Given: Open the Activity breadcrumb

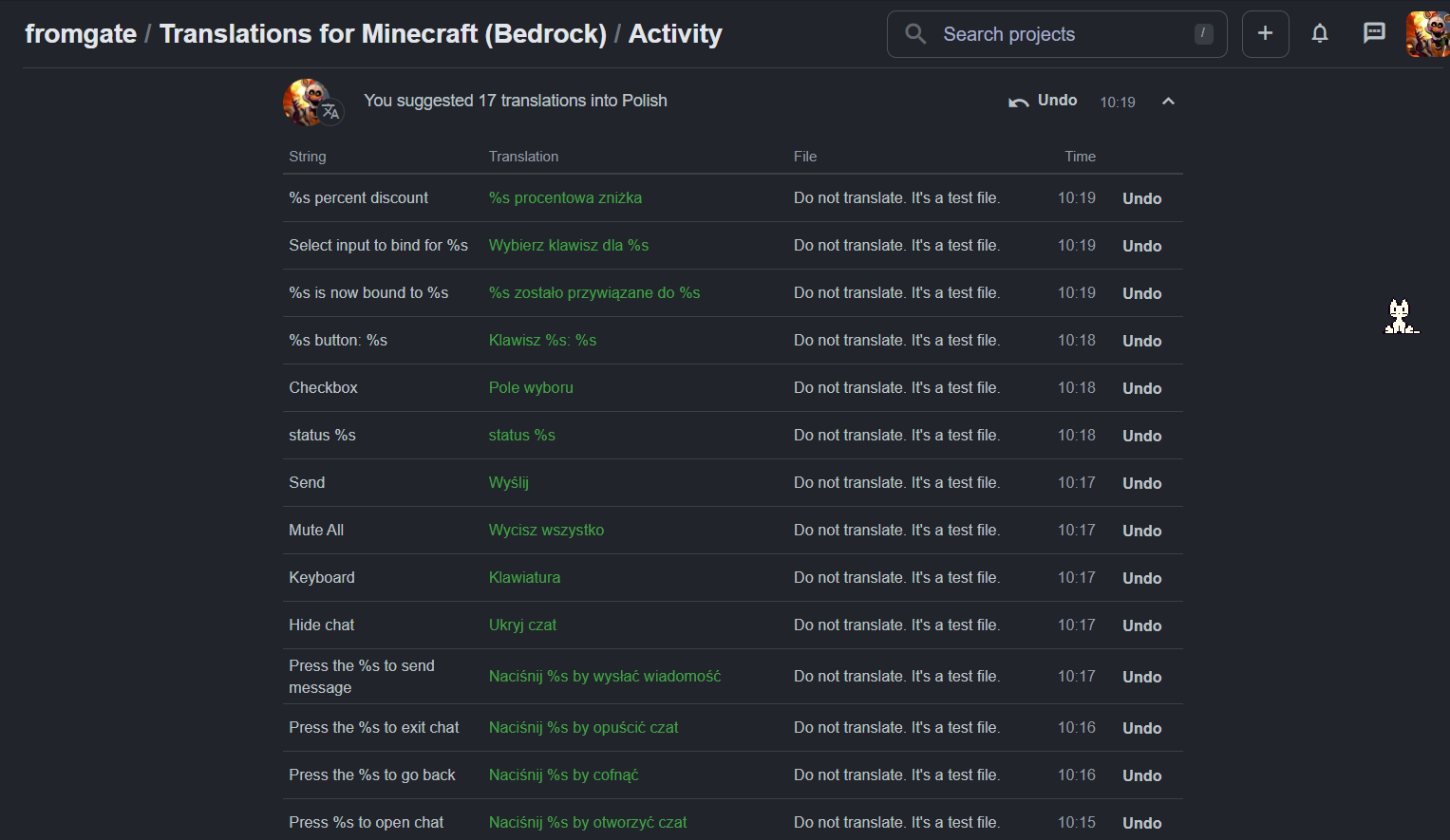Looking at the screenshot, I should (675, 34).
